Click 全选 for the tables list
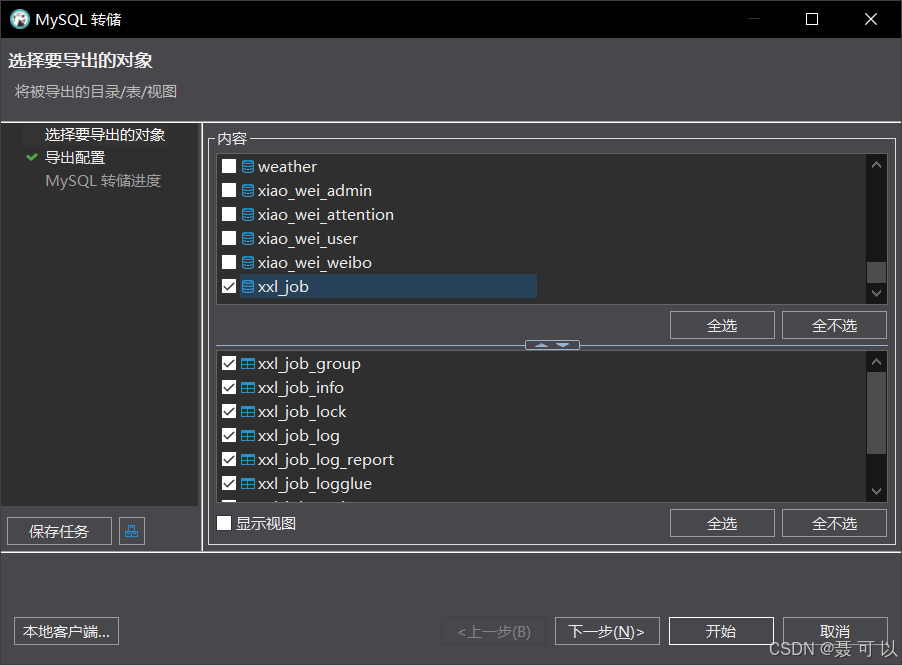The image size is (902, 665). (722, 523)
